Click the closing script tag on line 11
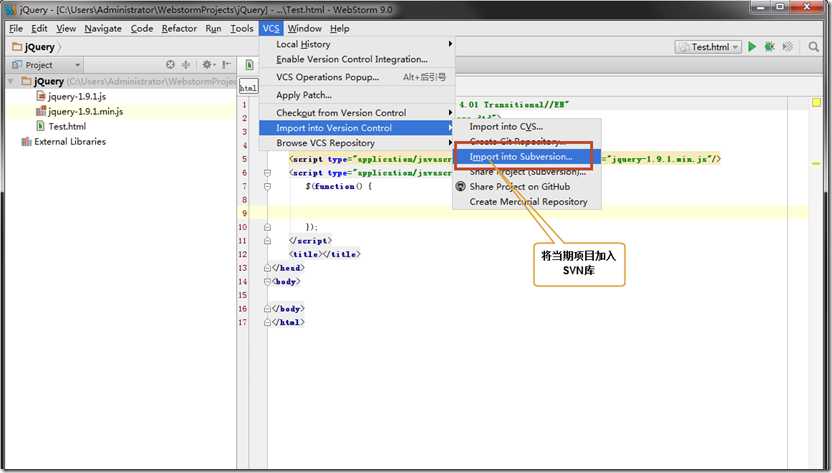832x473 pixels. pyautogui.click(x=310, y=240)
